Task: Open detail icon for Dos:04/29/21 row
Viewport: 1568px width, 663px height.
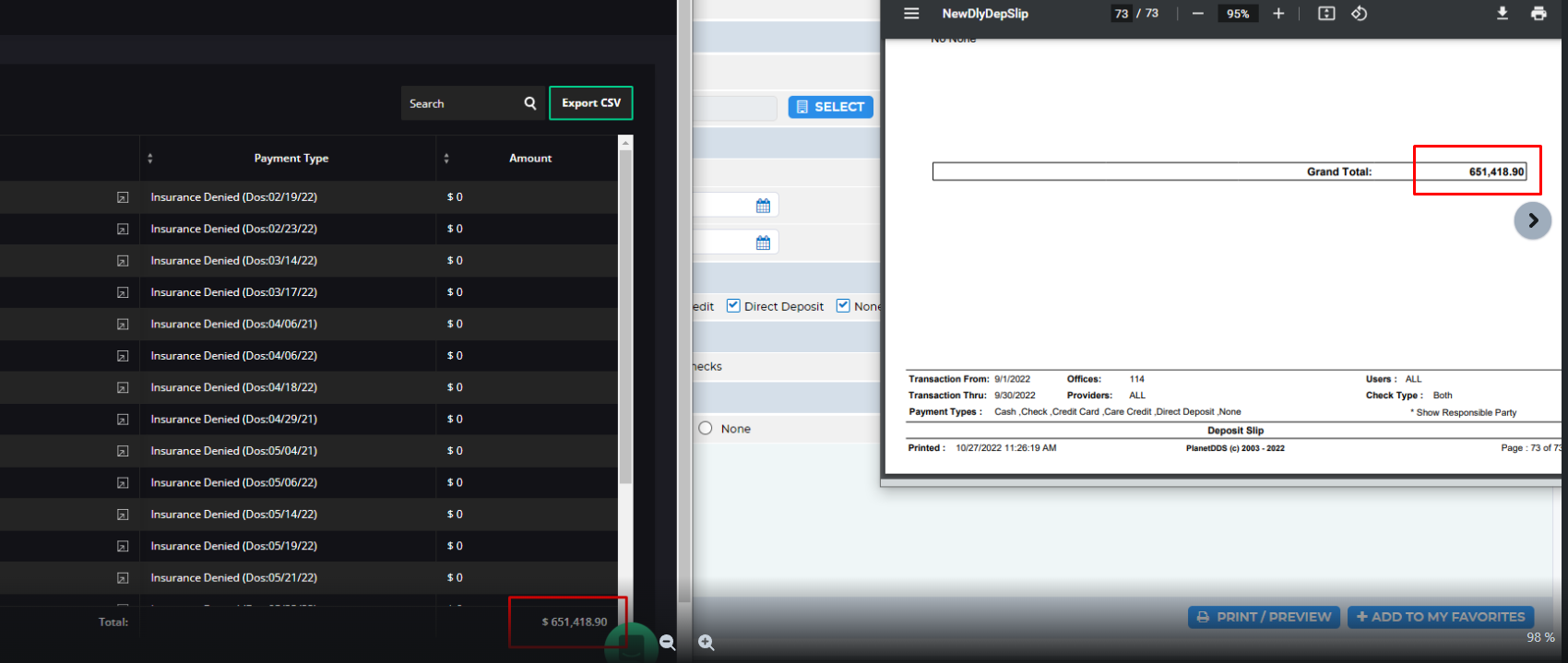Action: coord(123,420)
